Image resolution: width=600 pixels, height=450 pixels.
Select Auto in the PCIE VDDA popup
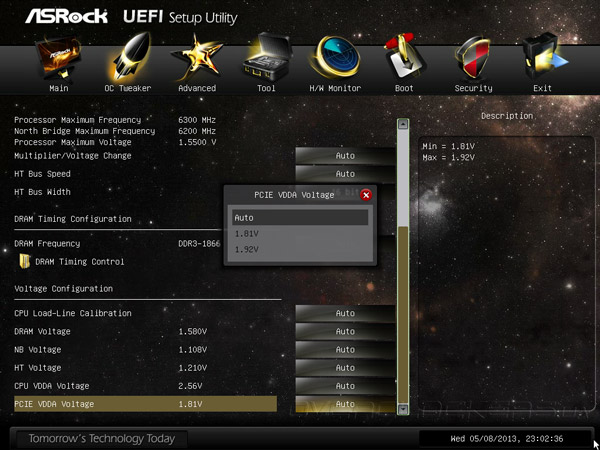point(300,218)
